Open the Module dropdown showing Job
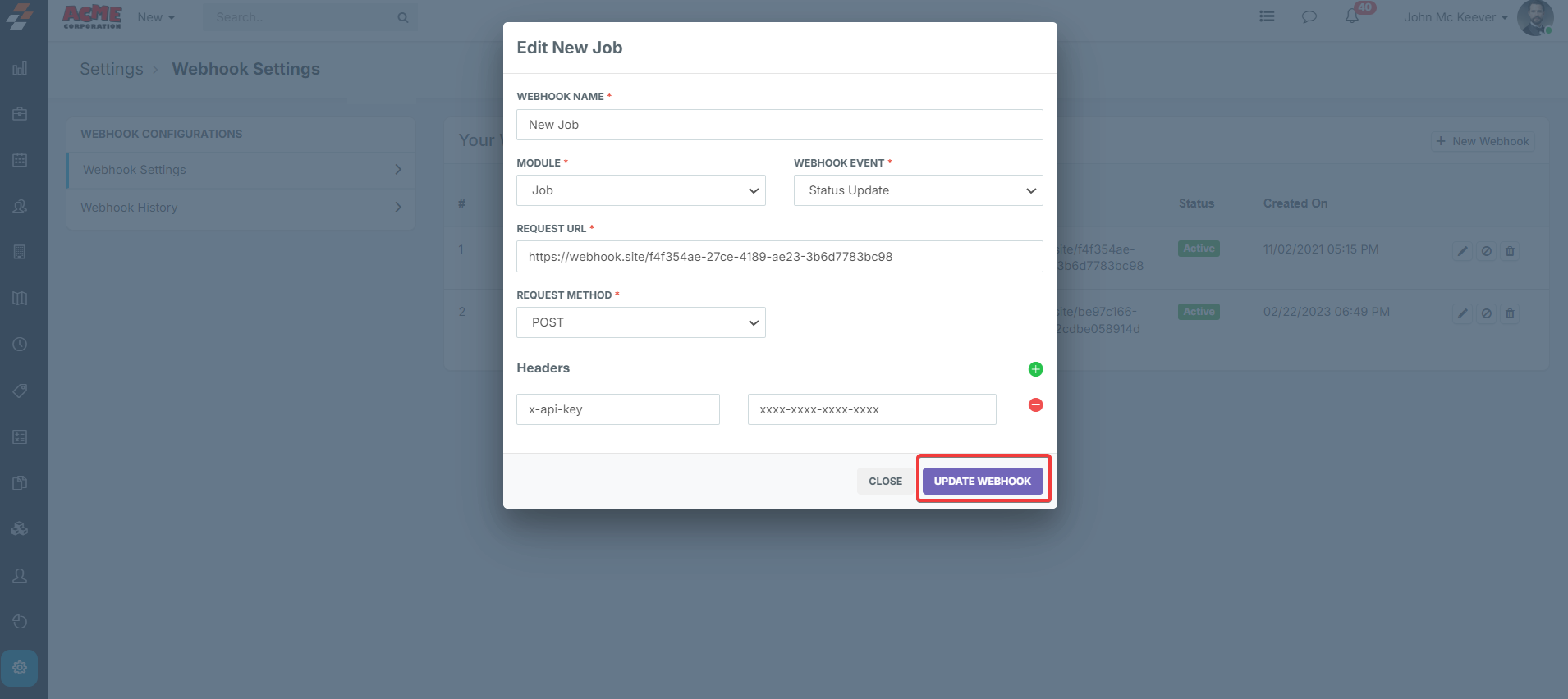 (x=640, y=190)
